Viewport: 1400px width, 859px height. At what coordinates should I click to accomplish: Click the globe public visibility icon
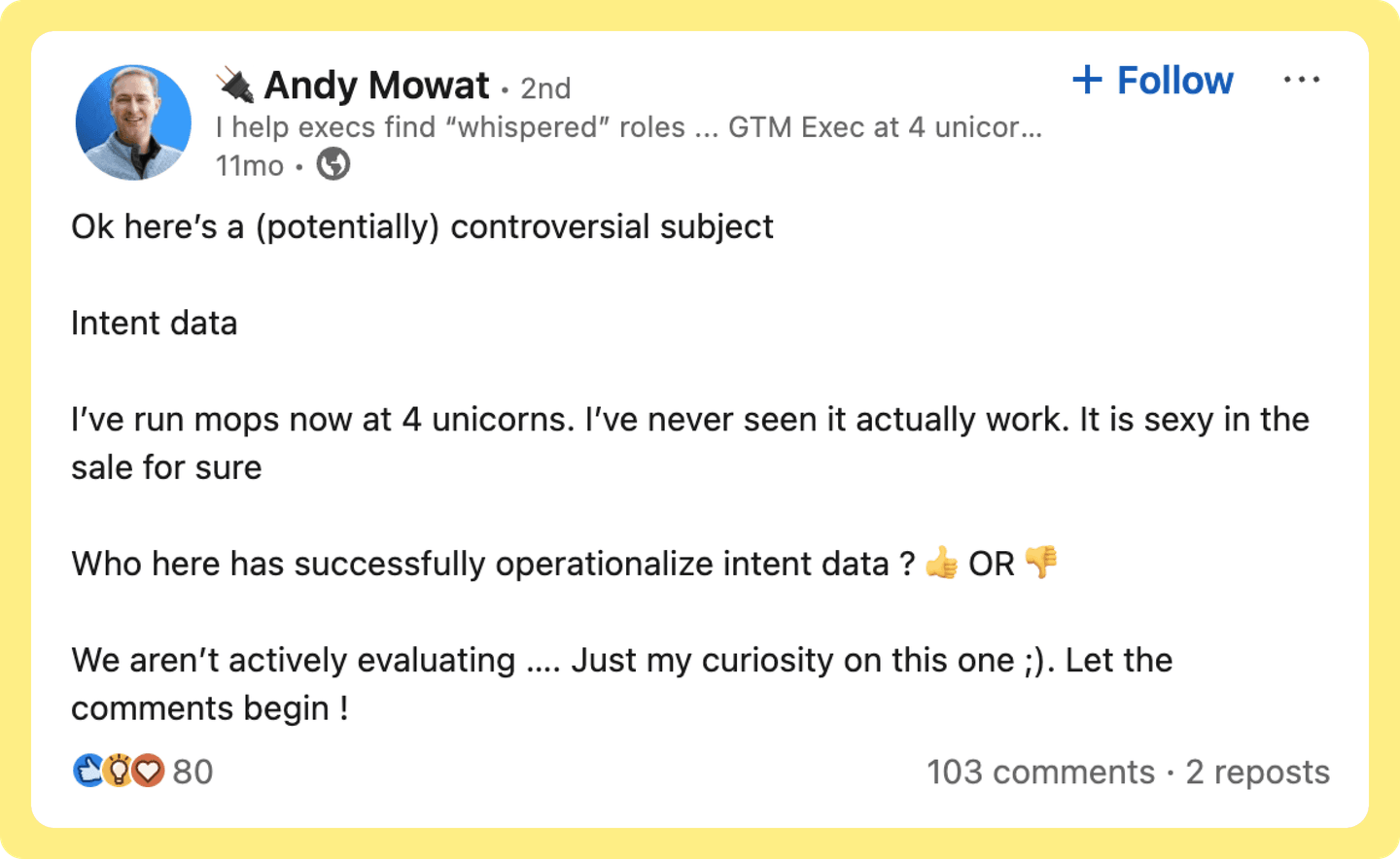pos(333,164)
